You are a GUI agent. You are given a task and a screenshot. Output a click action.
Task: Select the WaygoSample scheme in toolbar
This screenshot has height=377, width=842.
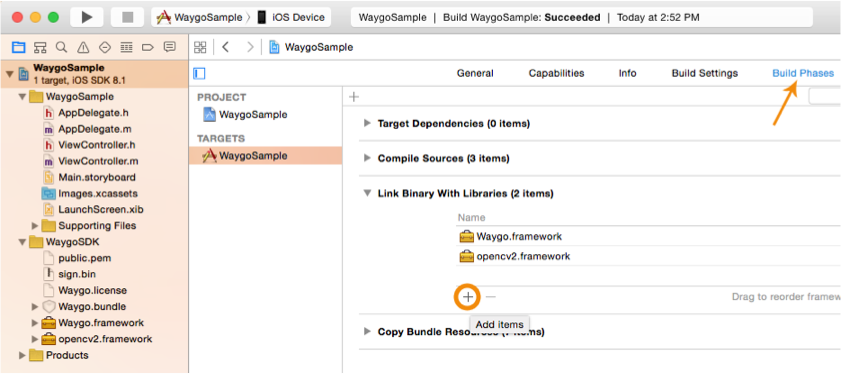[x=199, y=17]
